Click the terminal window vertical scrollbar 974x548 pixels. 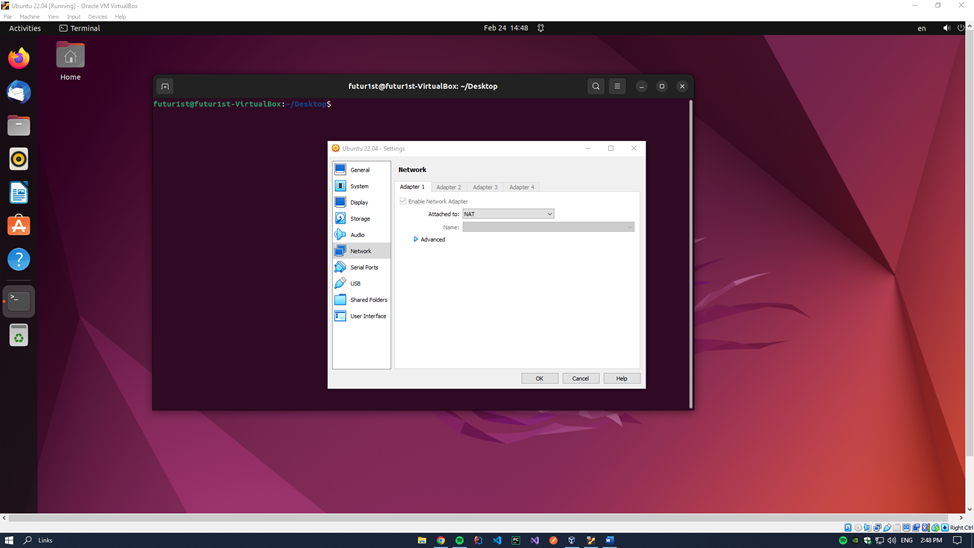(x=691, y=253)
